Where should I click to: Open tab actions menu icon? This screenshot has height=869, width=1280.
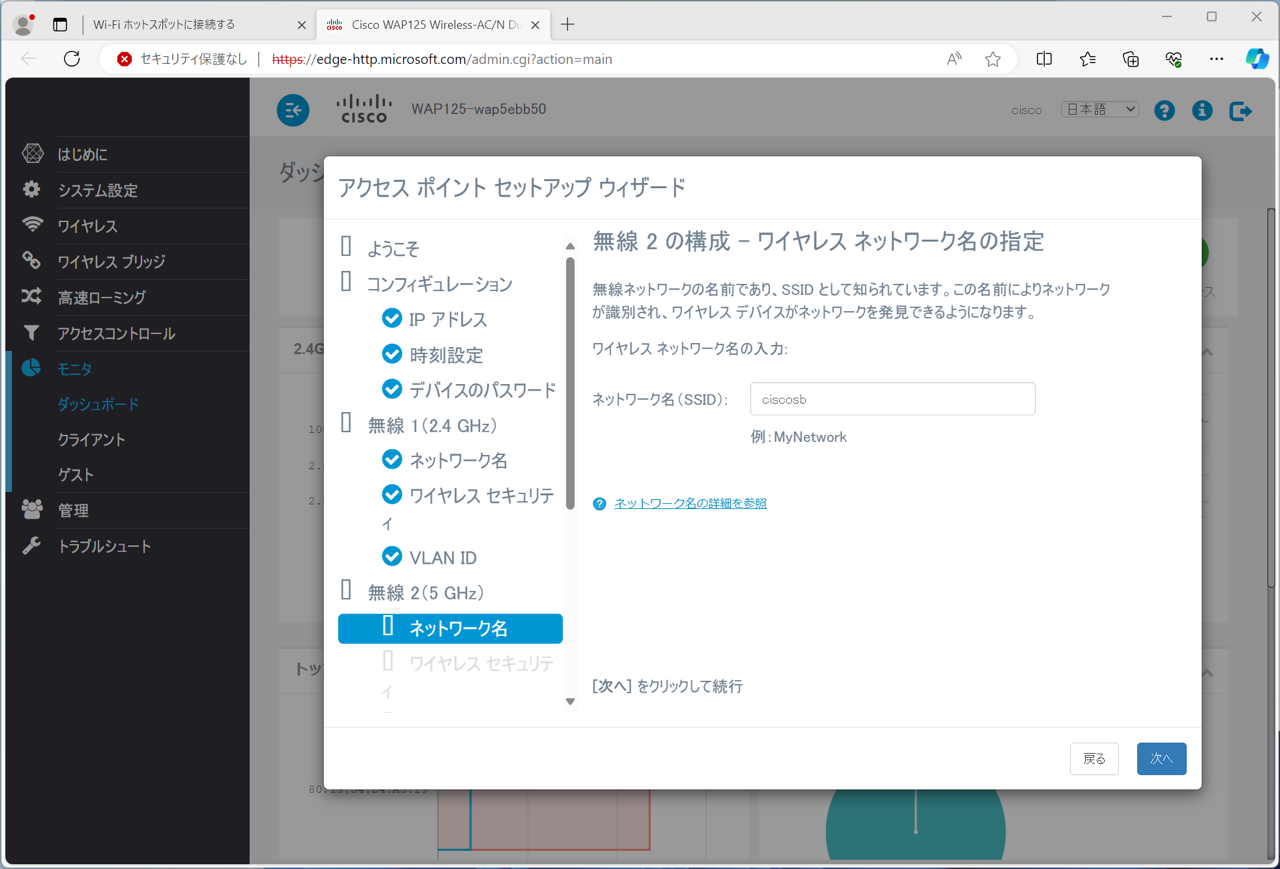[x=60, y=24]
